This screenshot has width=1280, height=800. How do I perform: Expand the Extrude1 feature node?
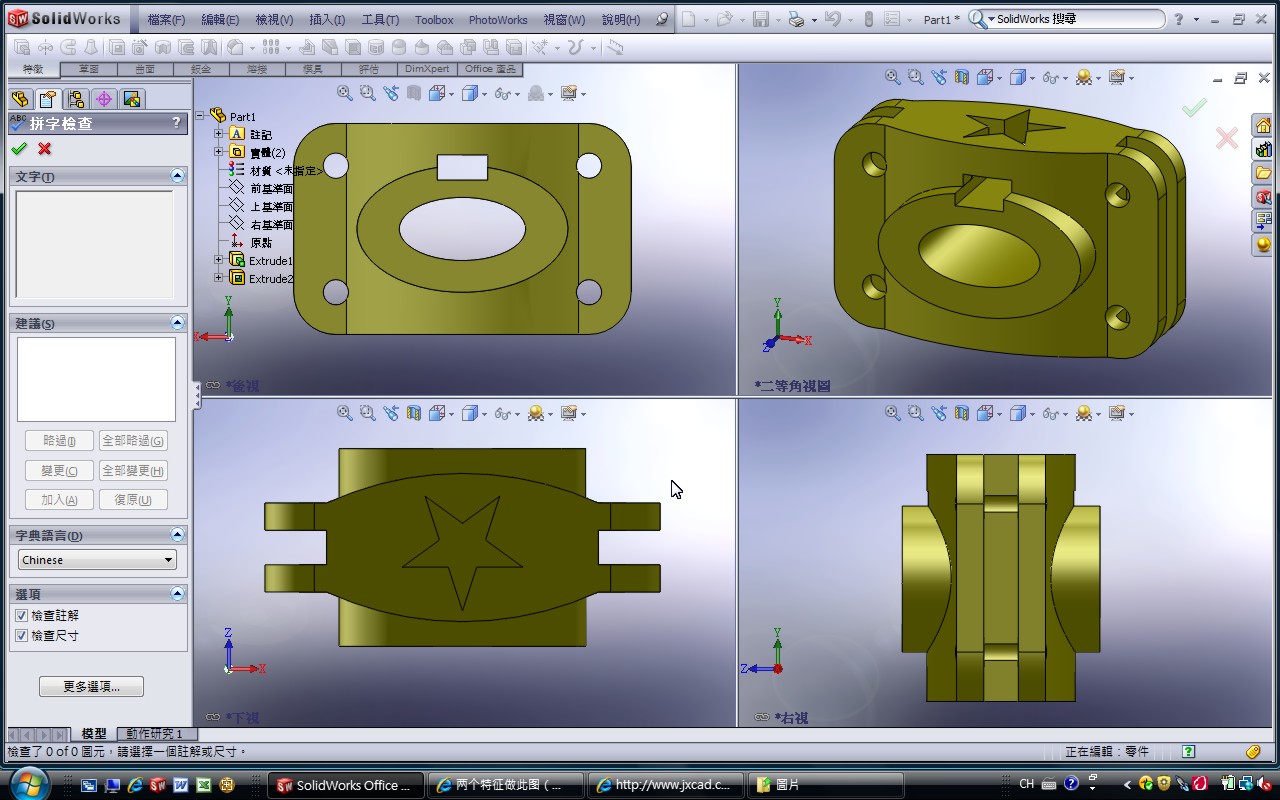point(218,260)
